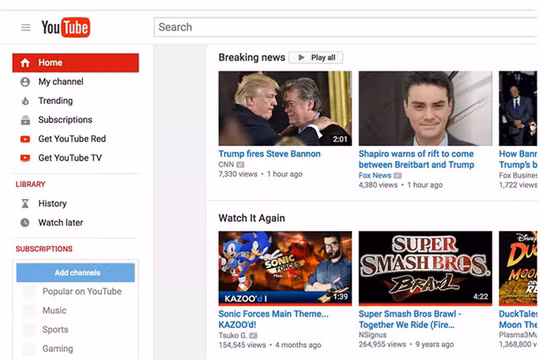Open Tsuko G. channel name link
This screenshot has height=360, width=540.
pos(233,336)
